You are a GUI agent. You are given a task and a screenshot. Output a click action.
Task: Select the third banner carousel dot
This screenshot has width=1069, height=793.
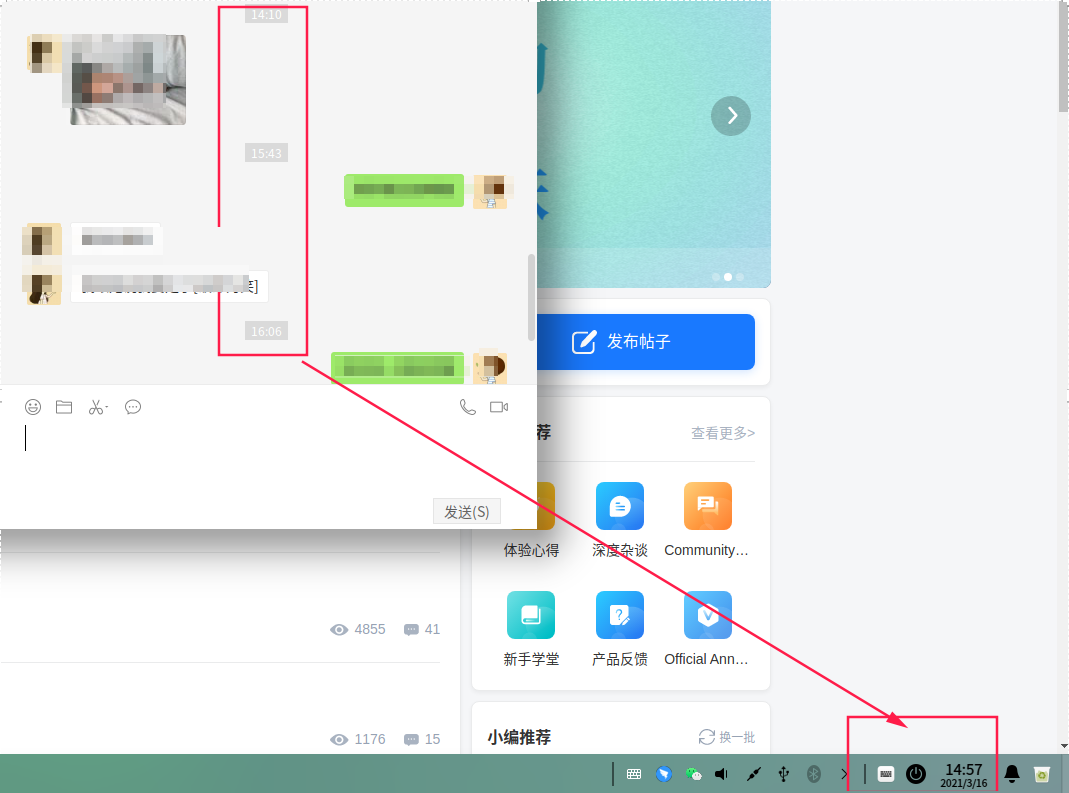[x=740, y=277]
